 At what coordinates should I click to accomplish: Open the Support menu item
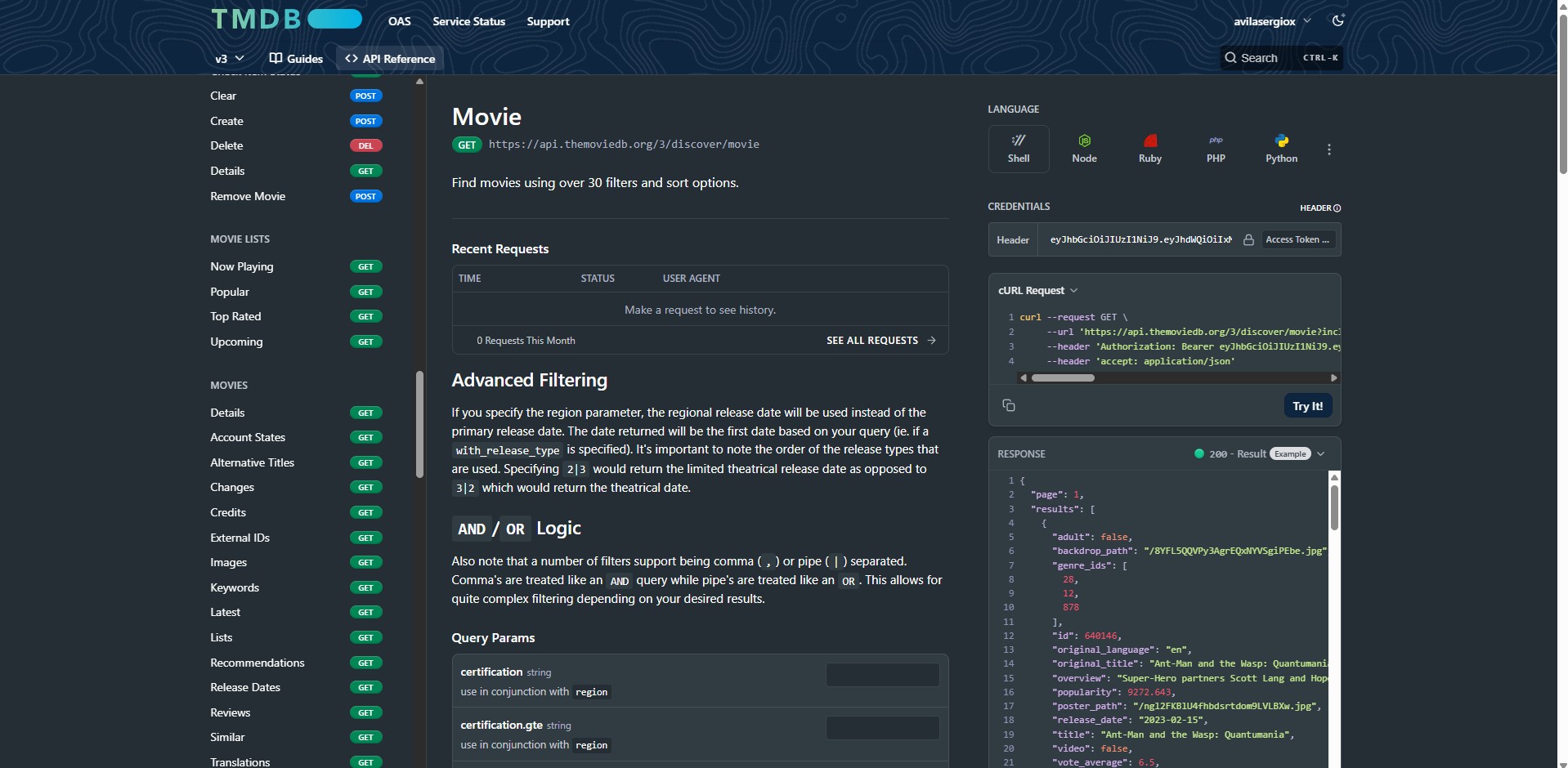click(548, 21)
